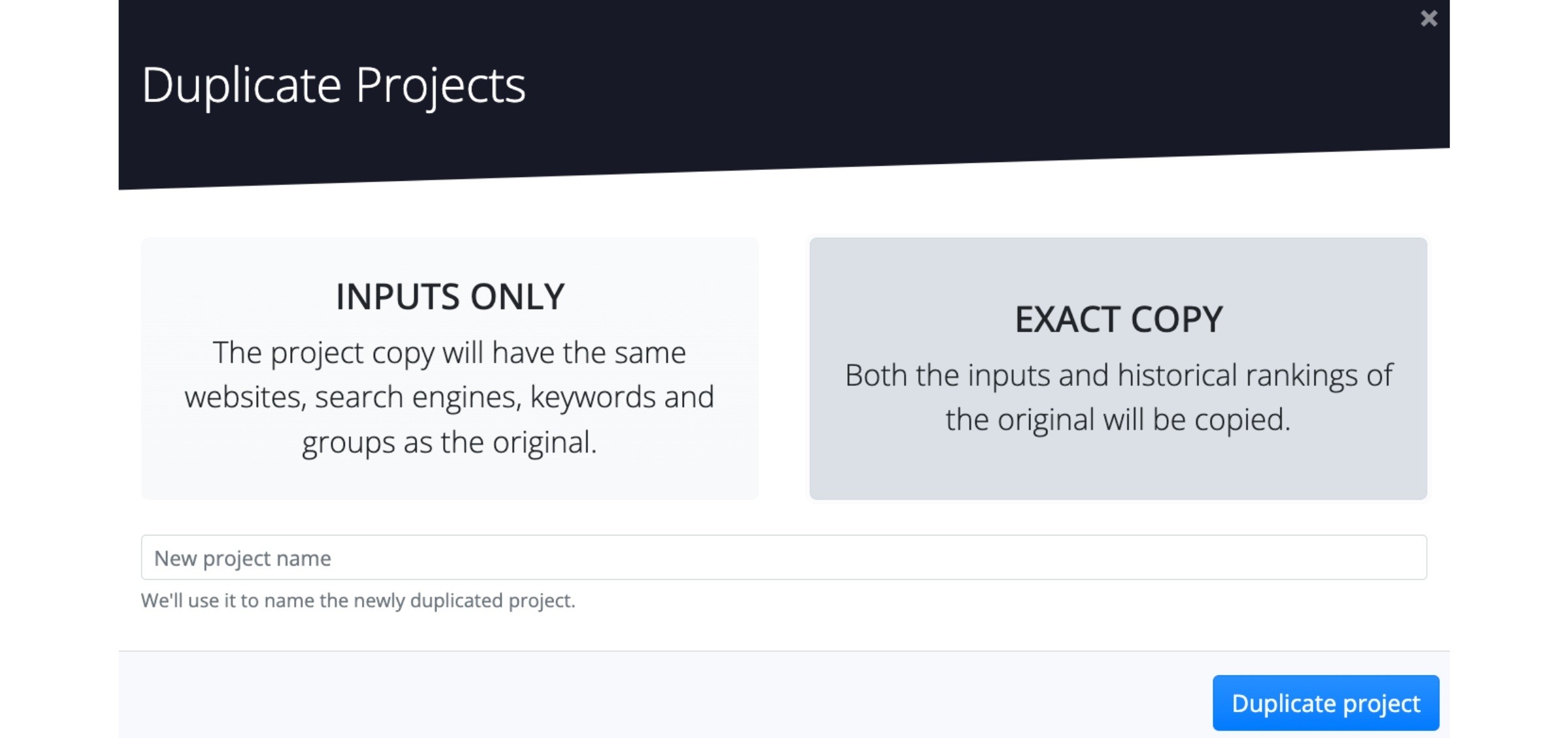
Task: Click the Duplicate Projects dialog title
Action: [x=333, y=86]
